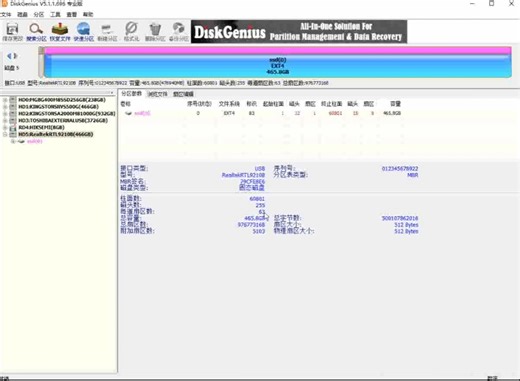Switch to the 扇区编辑 (Sector Editor) tab
The height and width of the screenshot is (381, 520).
pos(183,94)
